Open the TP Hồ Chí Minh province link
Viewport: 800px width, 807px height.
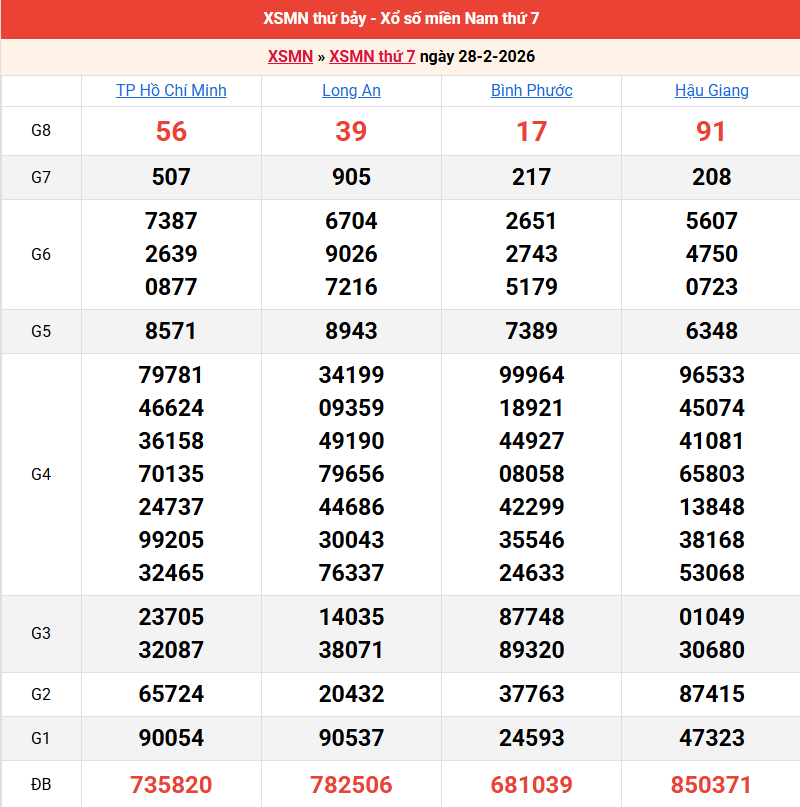click(x=171, y=91)
